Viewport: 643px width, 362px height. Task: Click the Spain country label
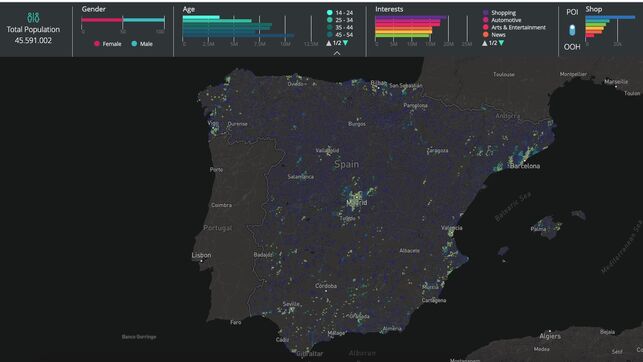[347, 164]
